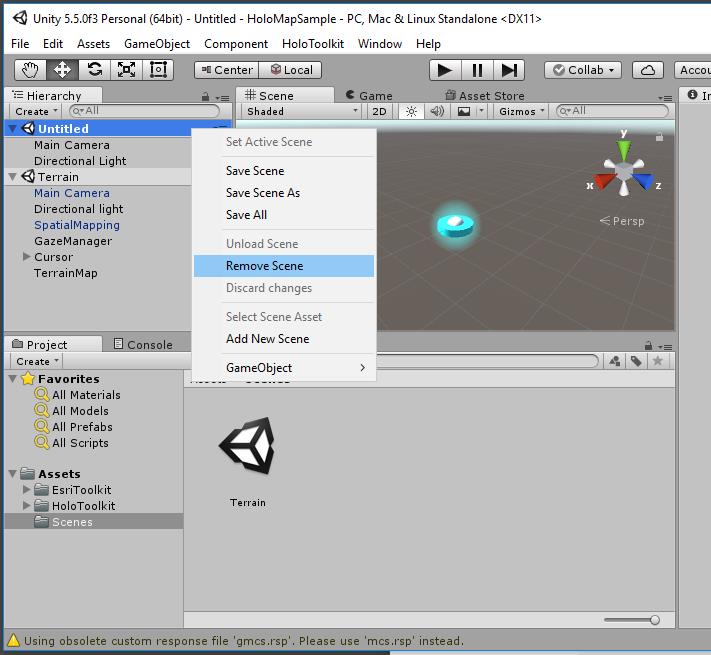
Task: Toggle Local handle orientation
Action: pos(291,70)
